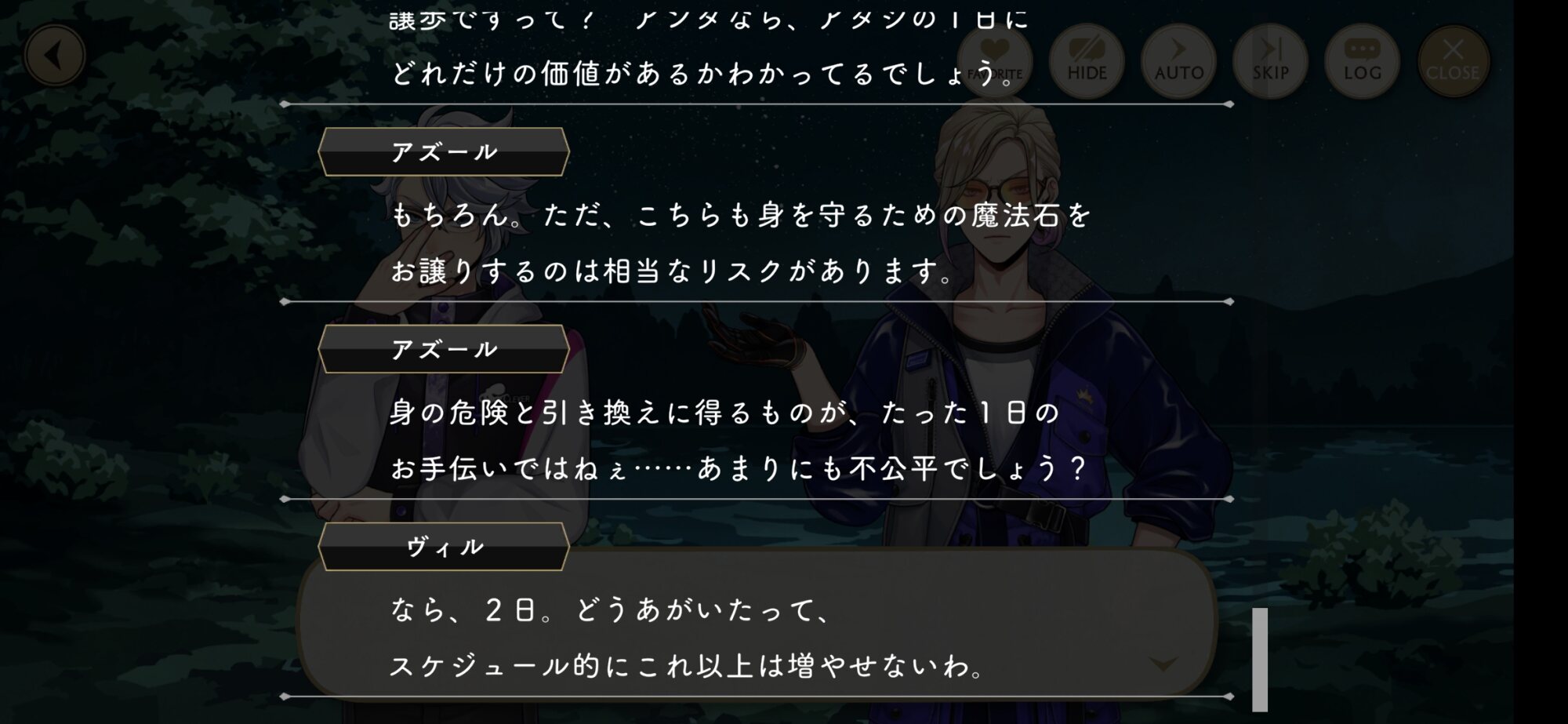Click the line お手伝いではねぇ……あまりにも不公平
1568x724 pixels.
point(739,469)
